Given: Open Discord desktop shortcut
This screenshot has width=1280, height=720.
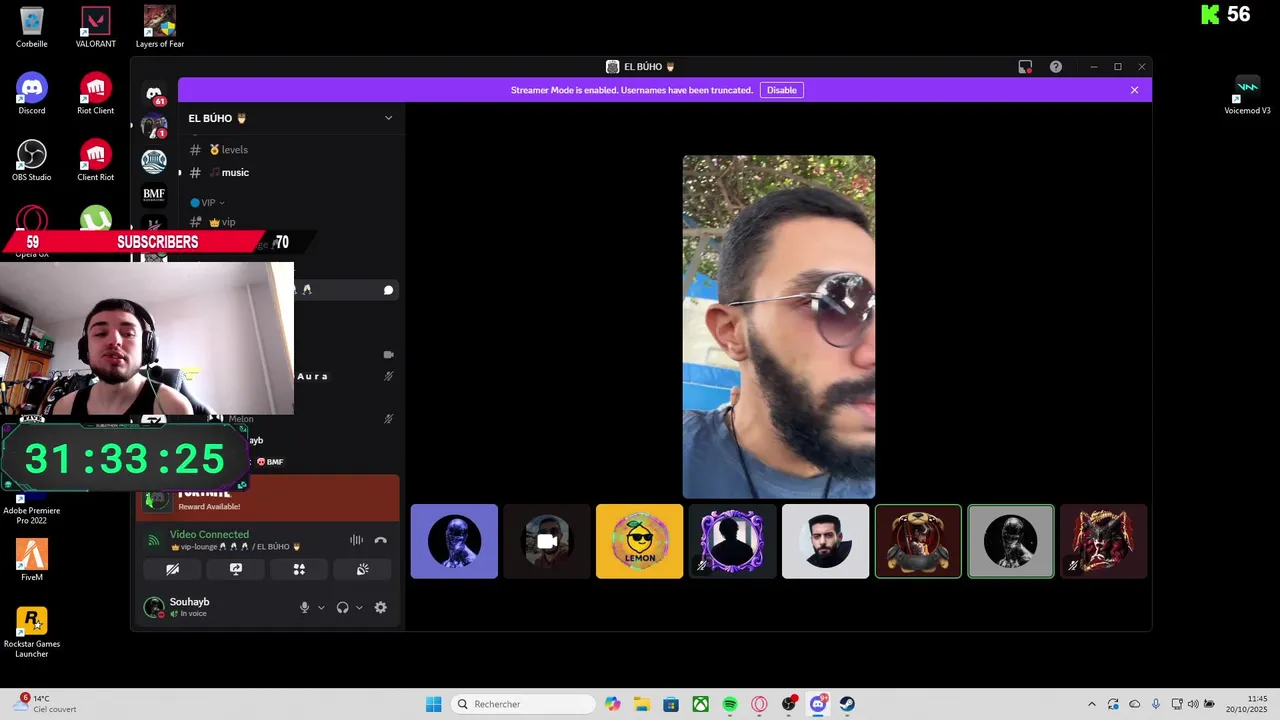Looking at the screenshot, I should click(32, 94).
